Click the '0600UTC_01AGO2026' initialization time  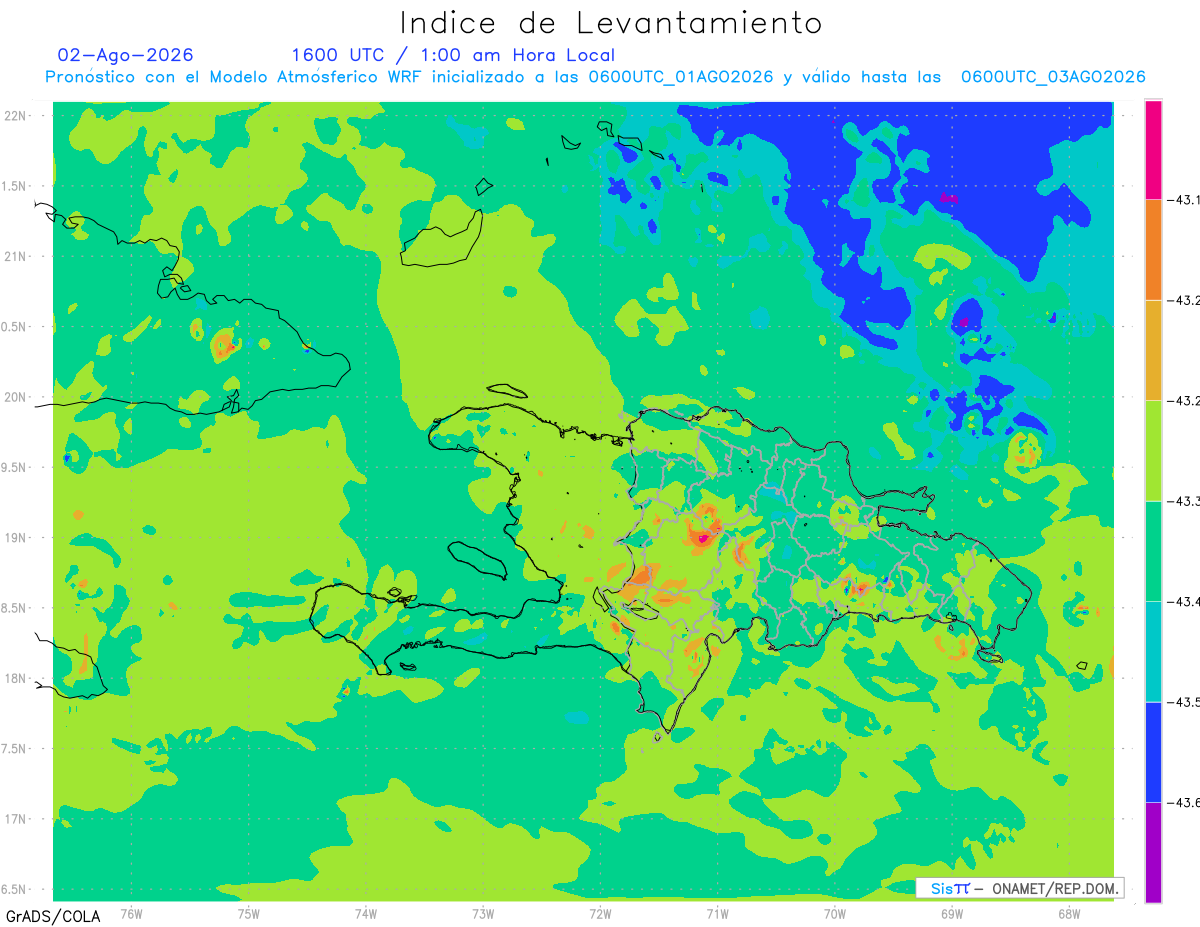(x=681, y=77)
